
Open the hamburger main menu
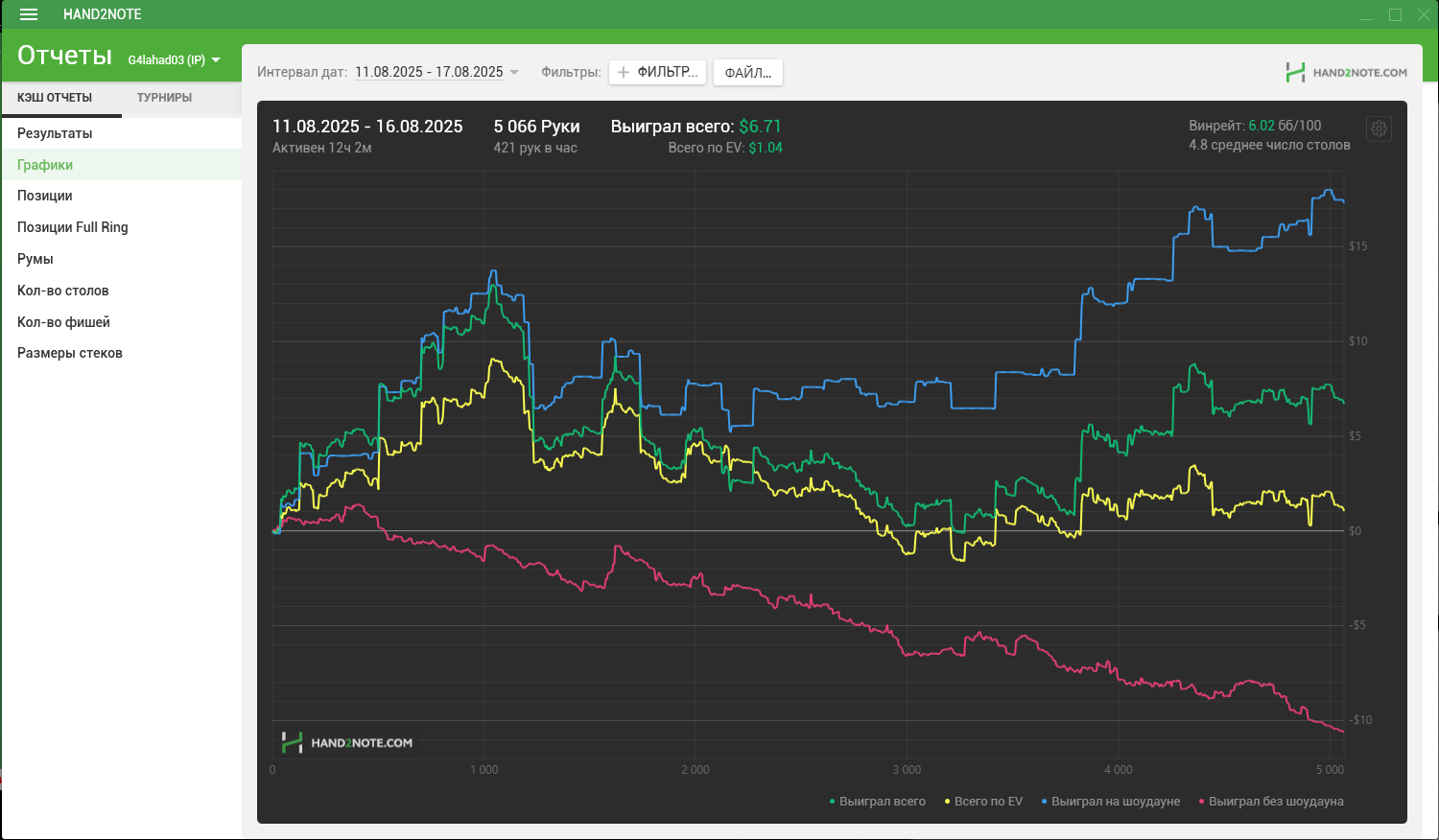point(29,14)
